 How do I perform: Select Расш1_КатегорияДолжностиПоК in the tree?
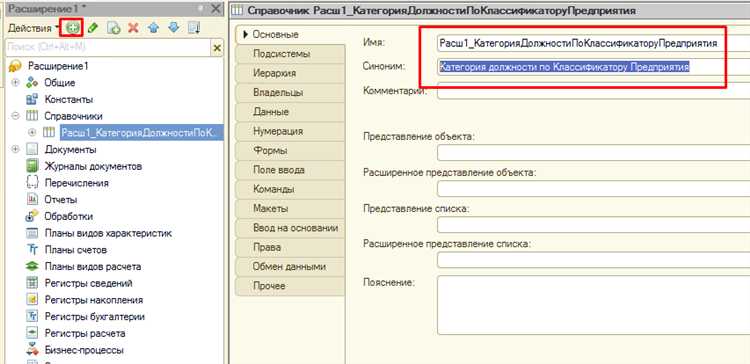point(142,133)
